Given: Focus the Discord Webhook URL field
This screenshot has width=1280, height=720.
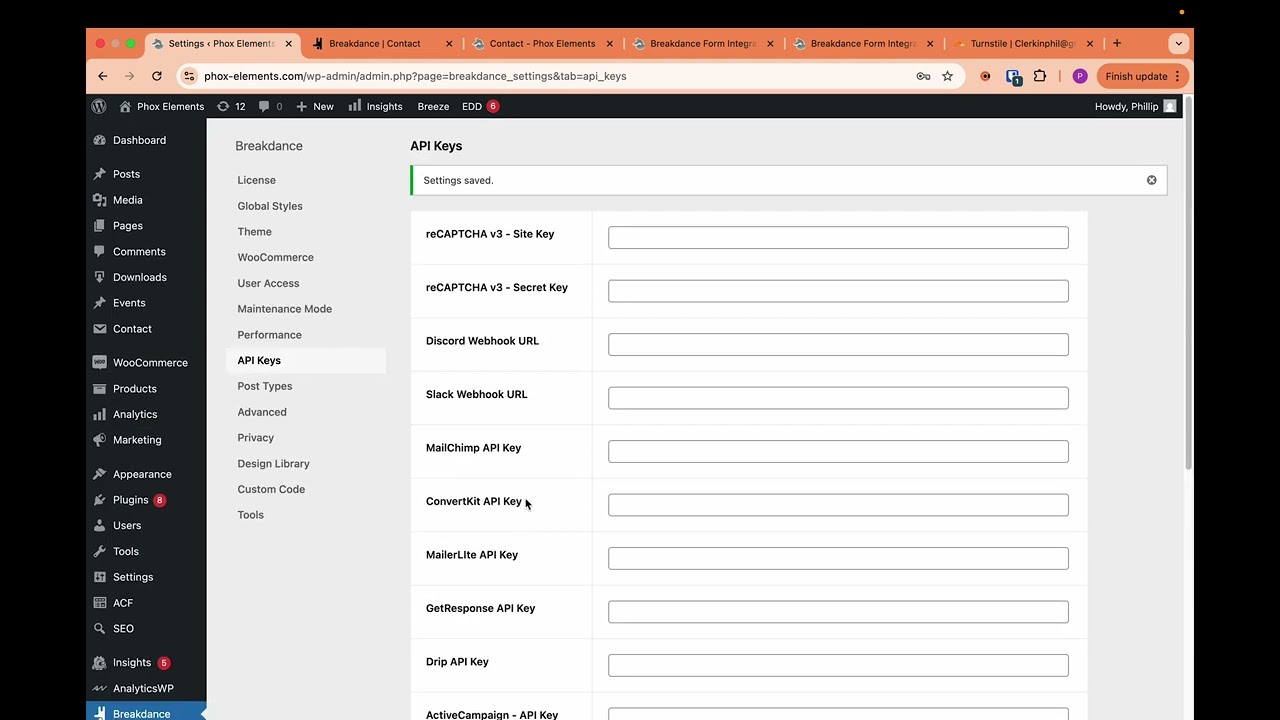Looking at the screenshot, I should tap(838, 344).
